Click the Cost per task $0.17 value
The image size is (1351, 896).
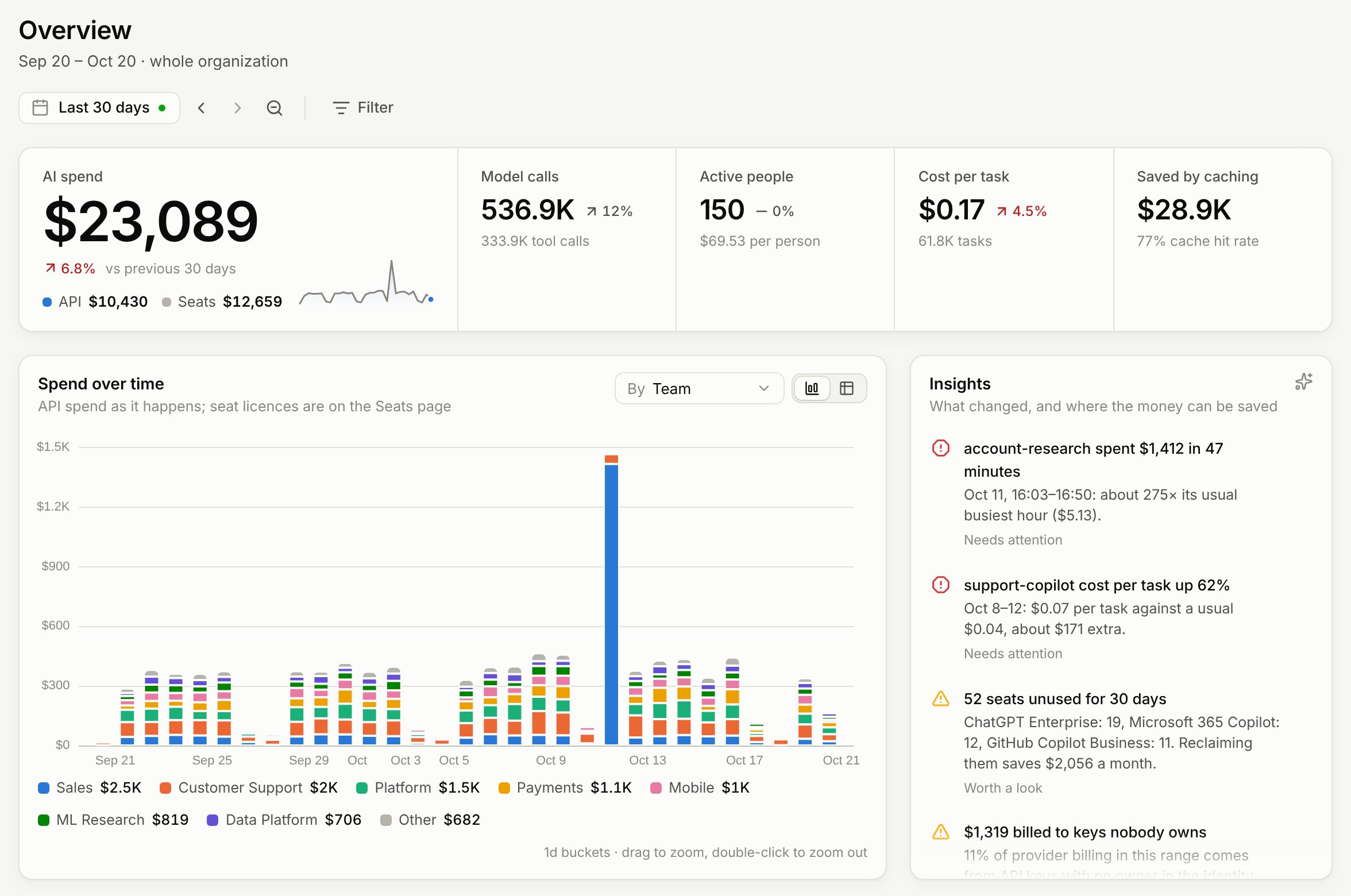click(x=952, y=210)
